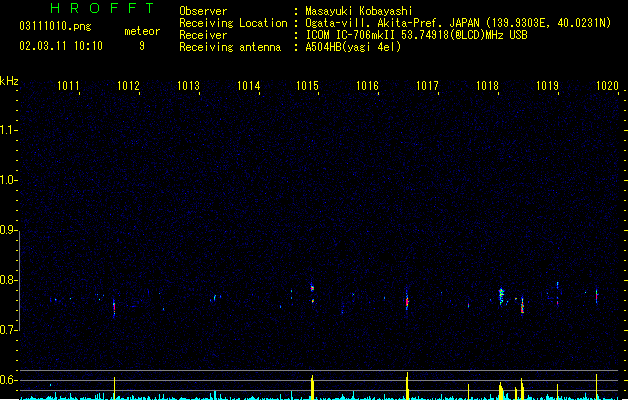Click the meteor label
The height and width of the screenshot is (400, 629).
[x=142, y=31]
